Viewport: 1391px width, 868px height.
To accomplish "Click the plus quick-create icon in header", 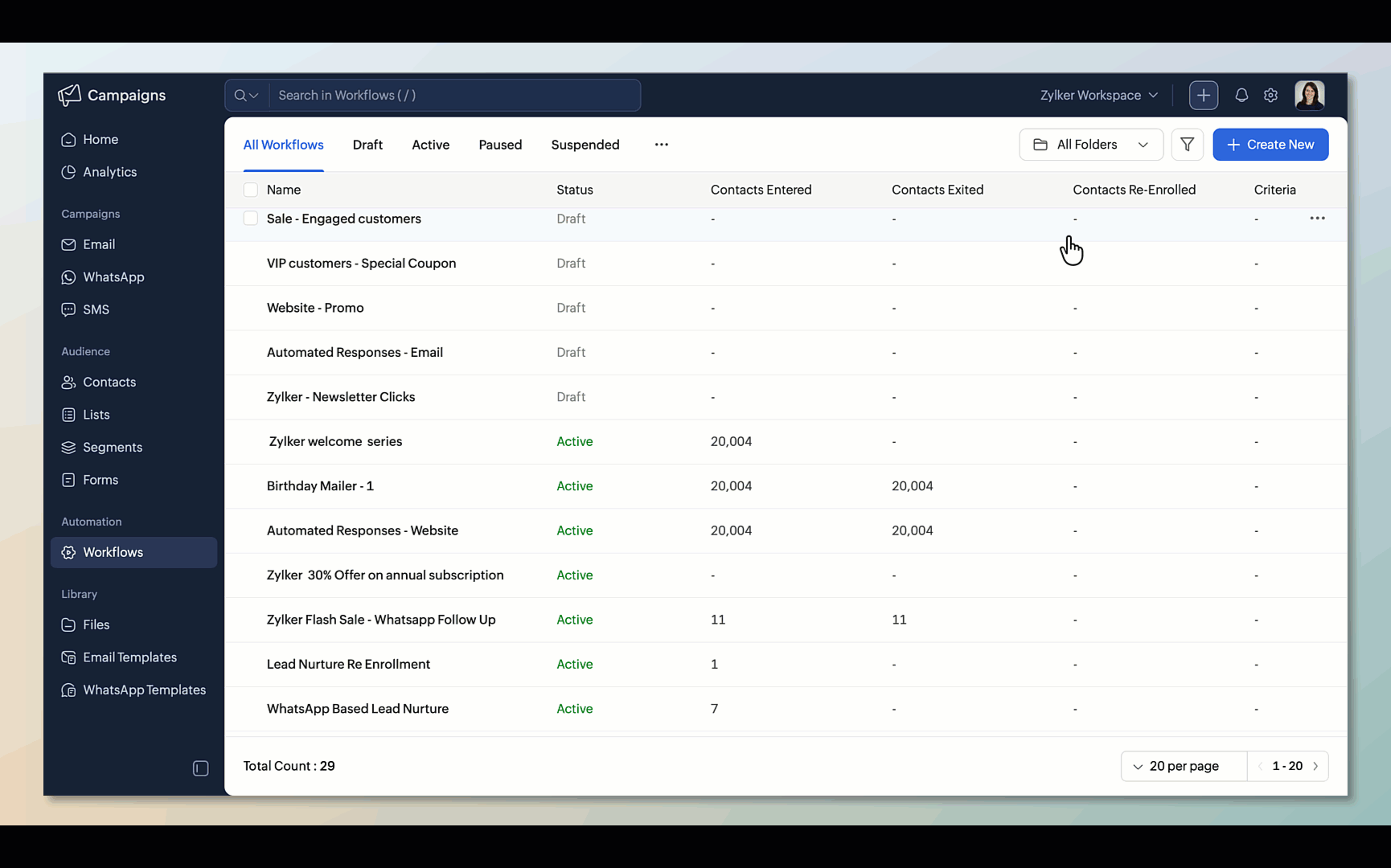I will [1204, 95].
